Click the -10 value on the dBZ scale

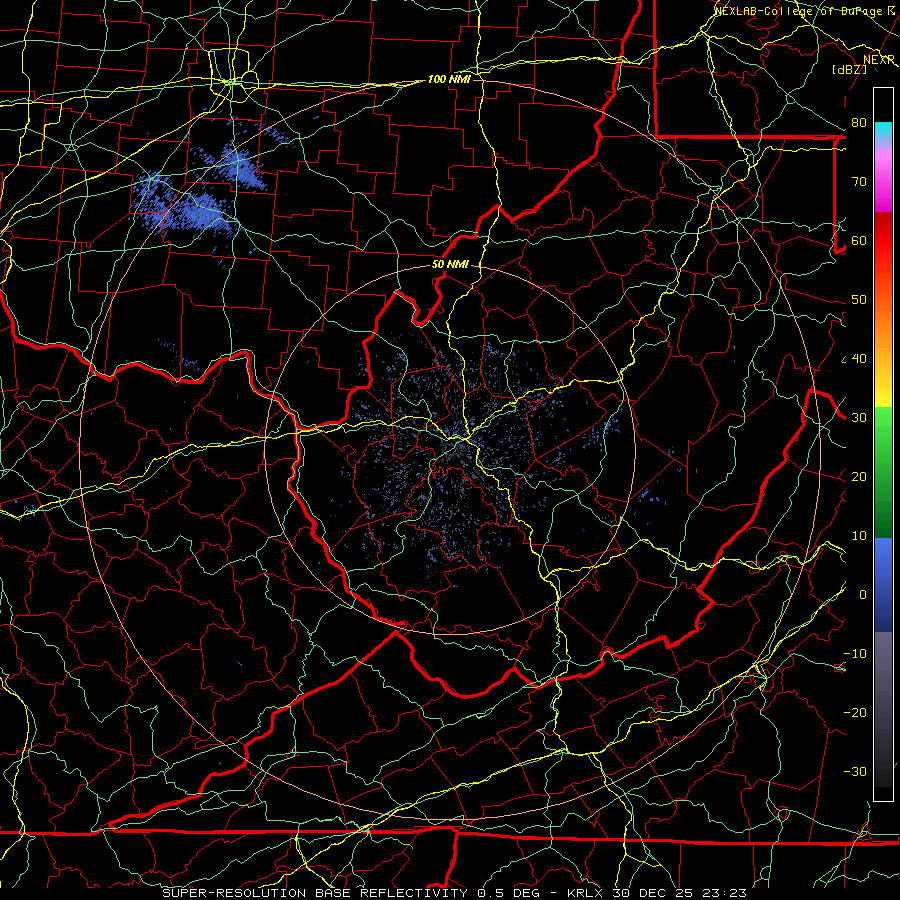click(855, 654)
